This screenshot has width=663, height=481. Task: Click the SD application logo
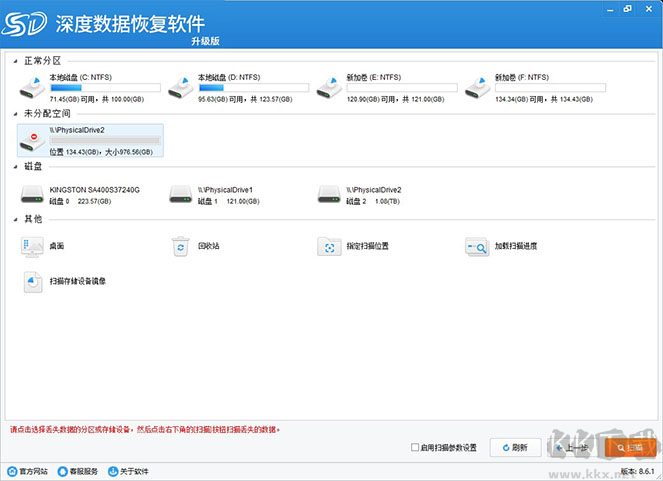point(25,24)
